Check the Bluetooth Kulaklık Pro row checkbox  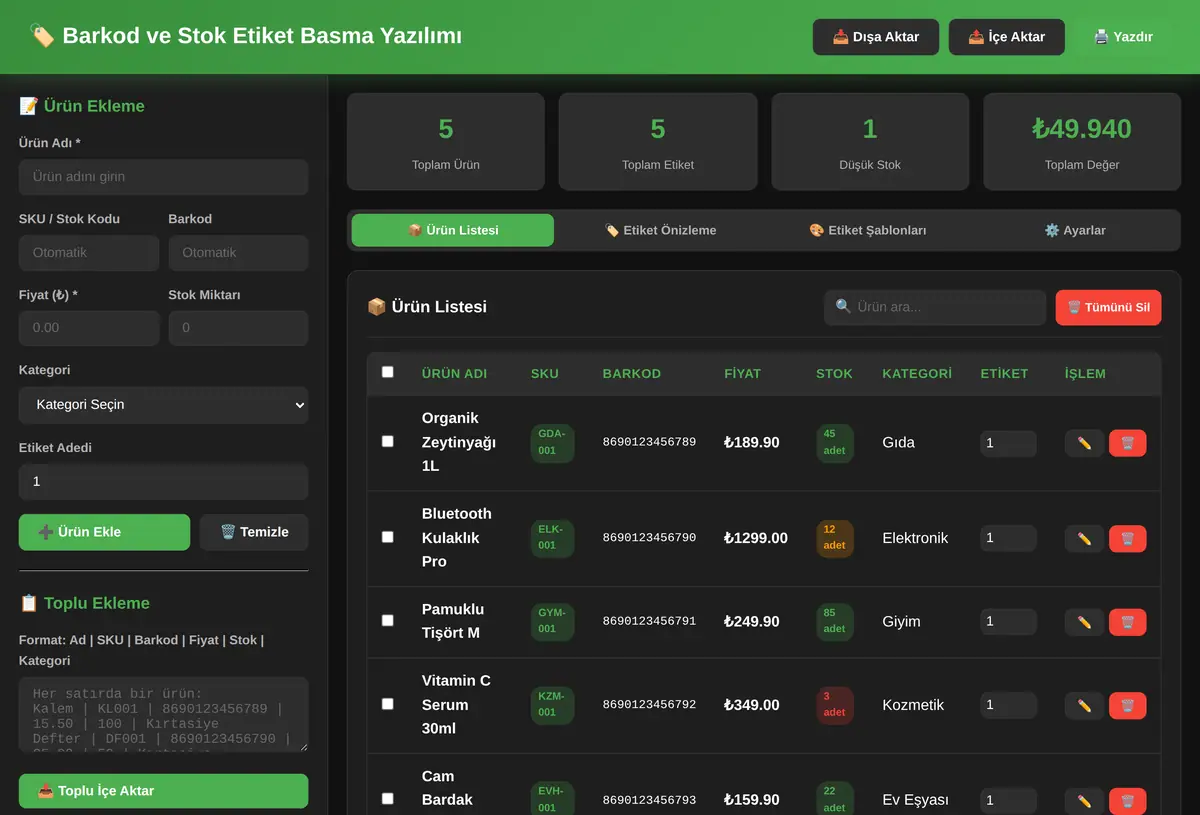coord(388,537)
